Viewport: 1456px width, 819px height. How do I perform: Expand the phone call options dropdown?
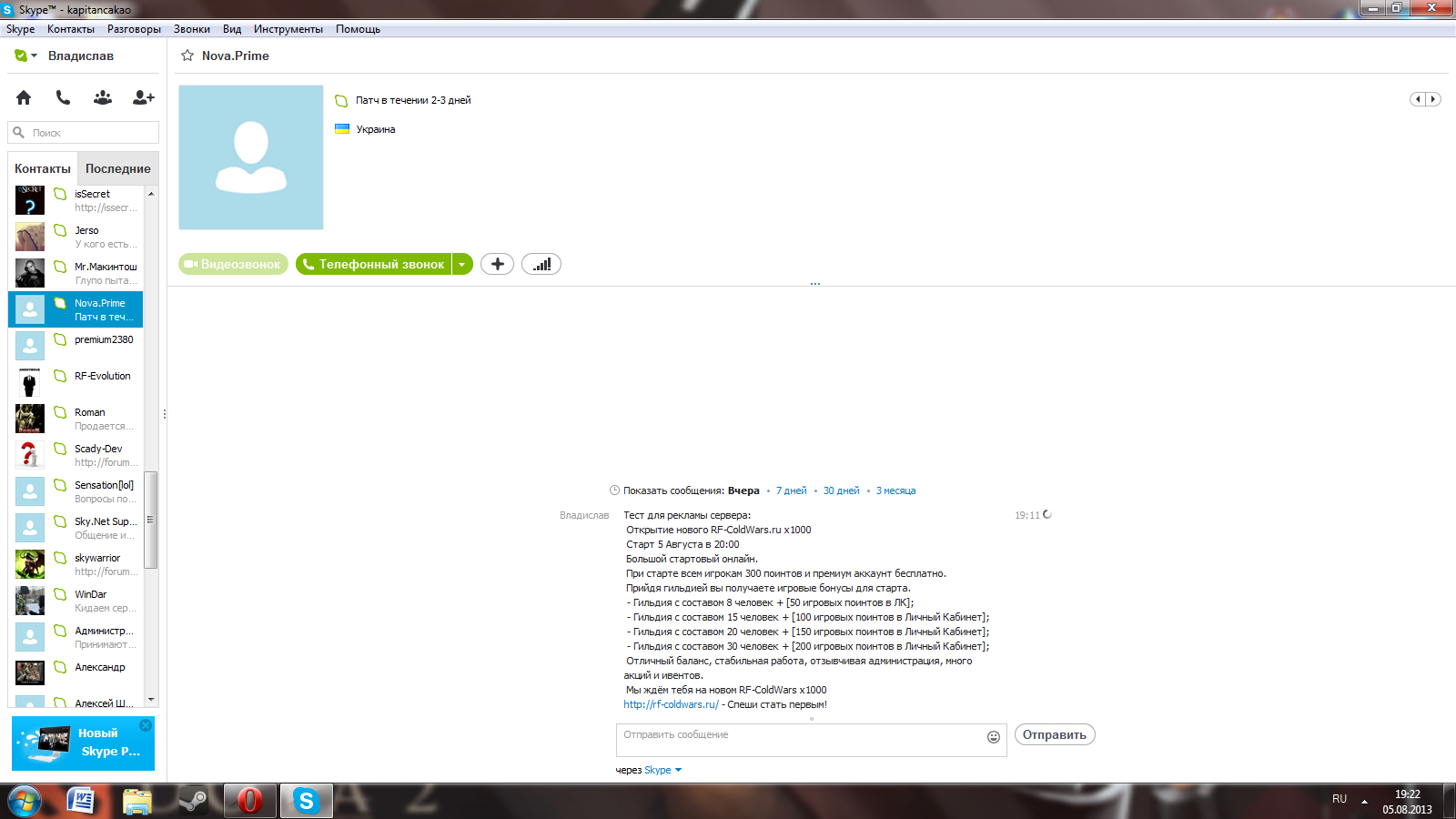pos(462,264)
